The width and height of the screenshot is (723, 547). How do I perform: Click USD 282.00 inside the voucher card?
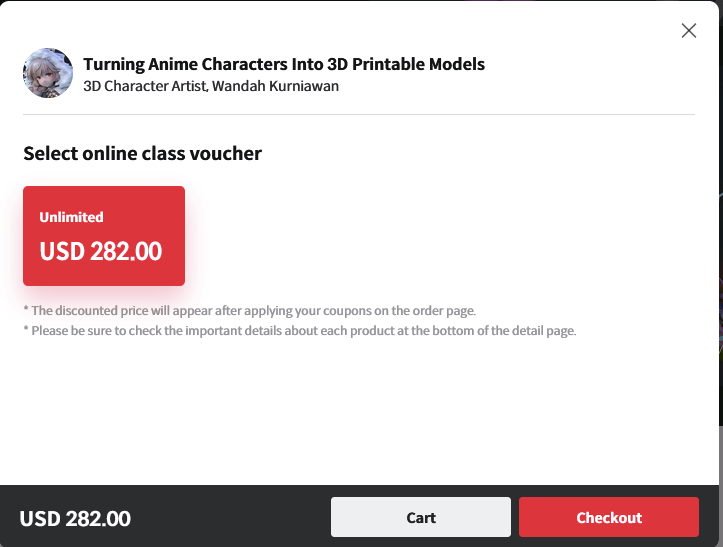click(100, 251)
